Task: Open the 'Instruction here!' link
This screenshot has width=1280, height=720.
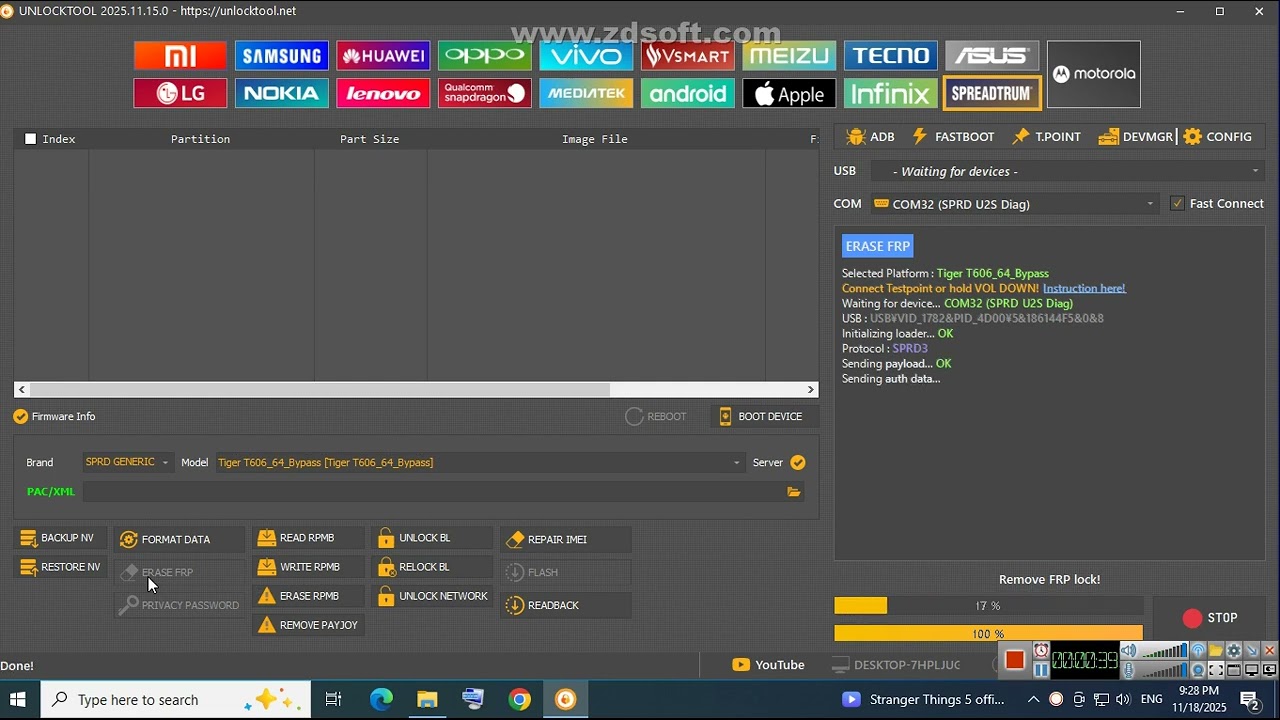Action: click(x=1084, y=288)
